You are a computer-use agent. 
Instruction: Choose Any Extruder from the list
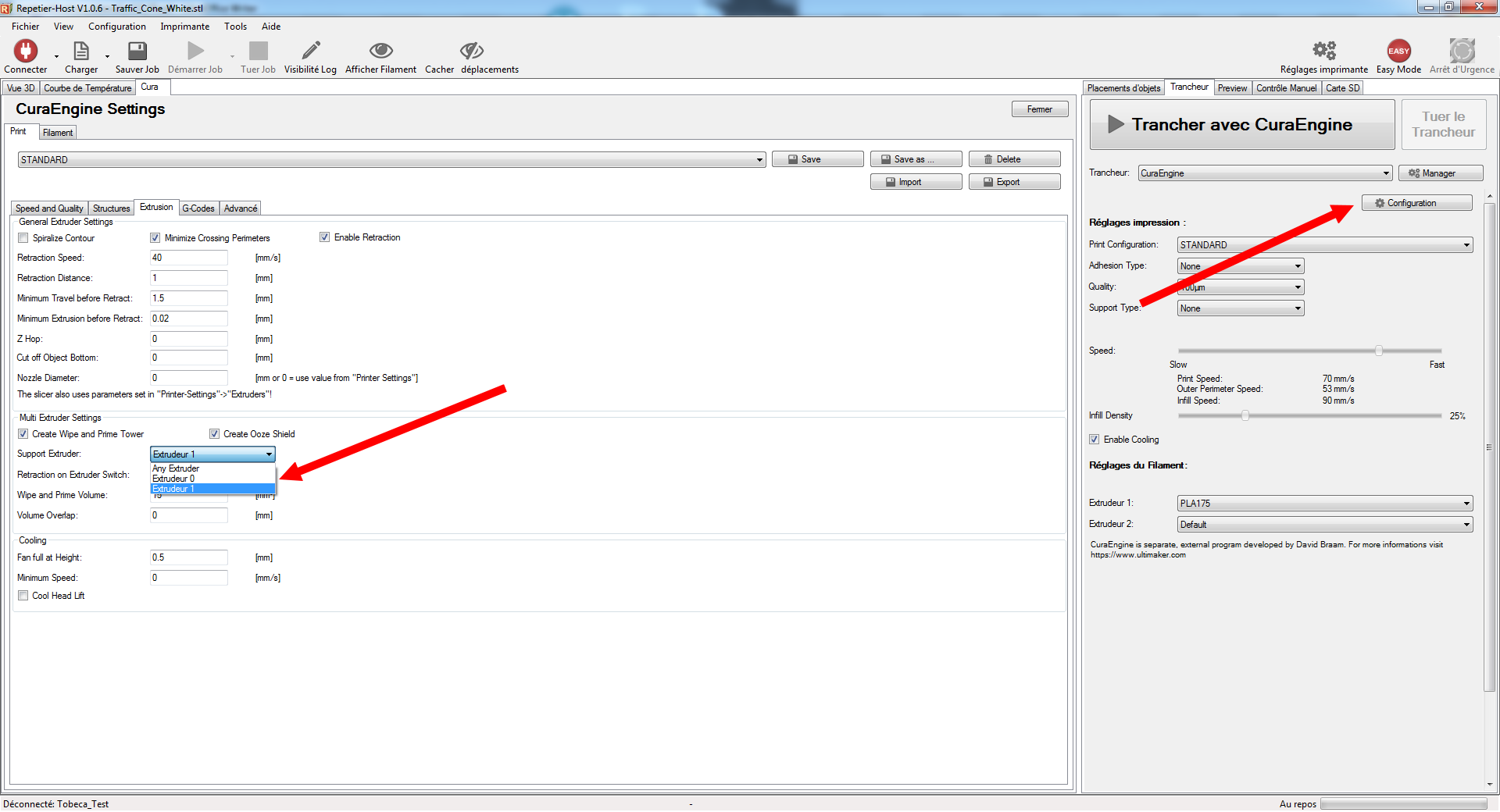click(176, 468)
